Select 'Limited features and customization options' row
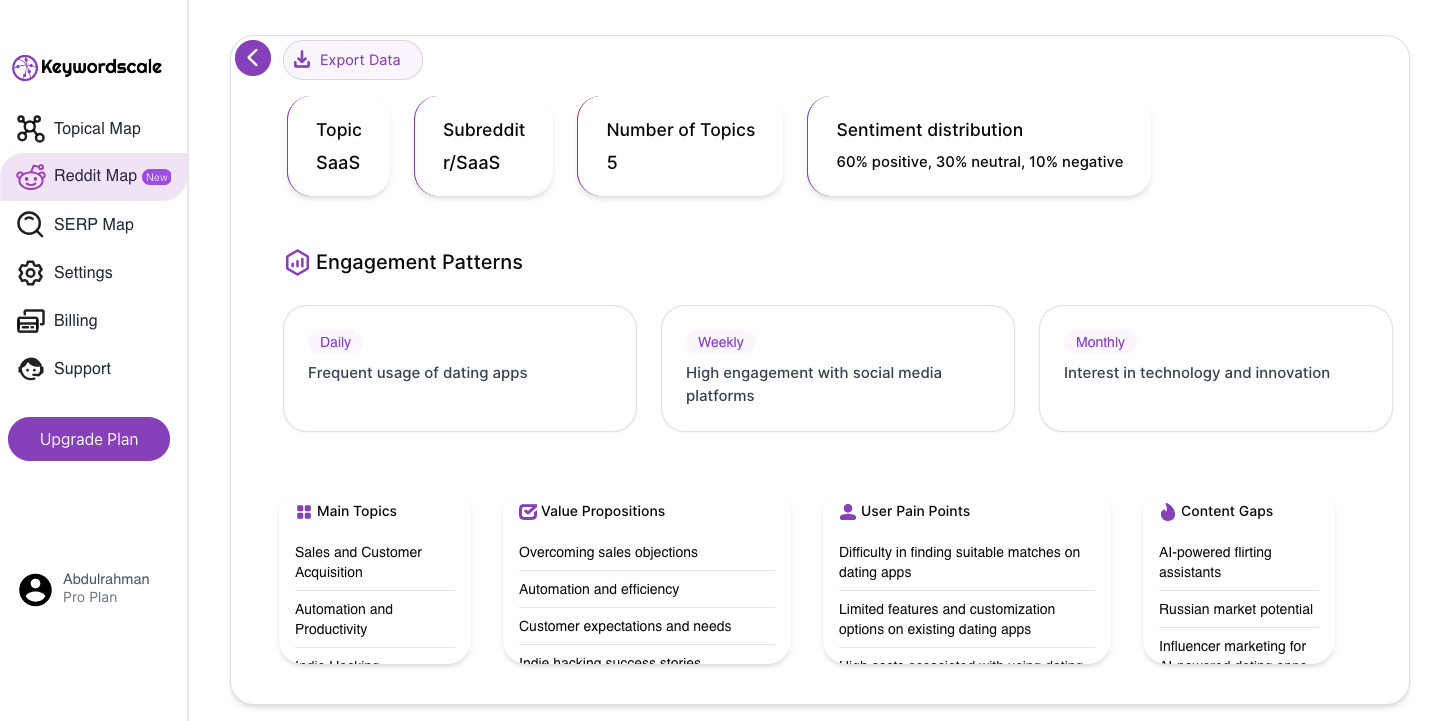Image resolution: width=1438 pixels, height=721 pixels. click(x=967, y=619)
